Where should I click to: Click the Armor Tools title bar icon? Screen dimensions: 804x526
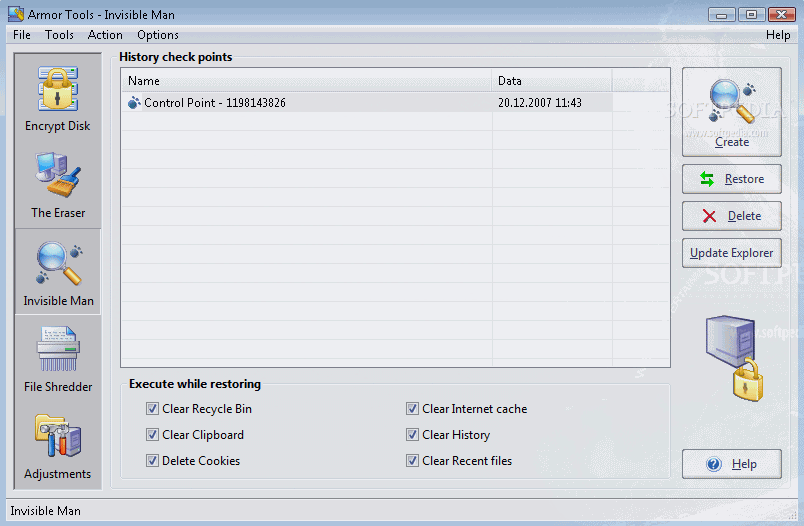[16, 14]
